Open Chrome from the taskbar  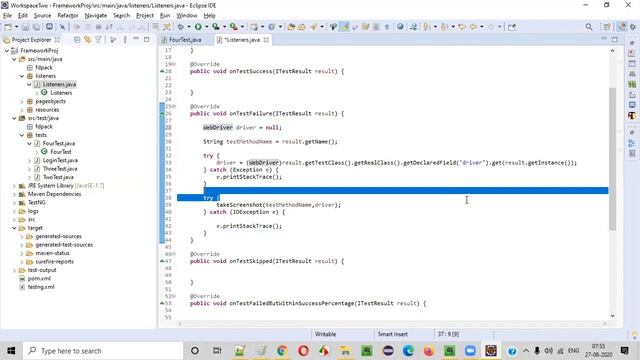(x=282, y=351)
